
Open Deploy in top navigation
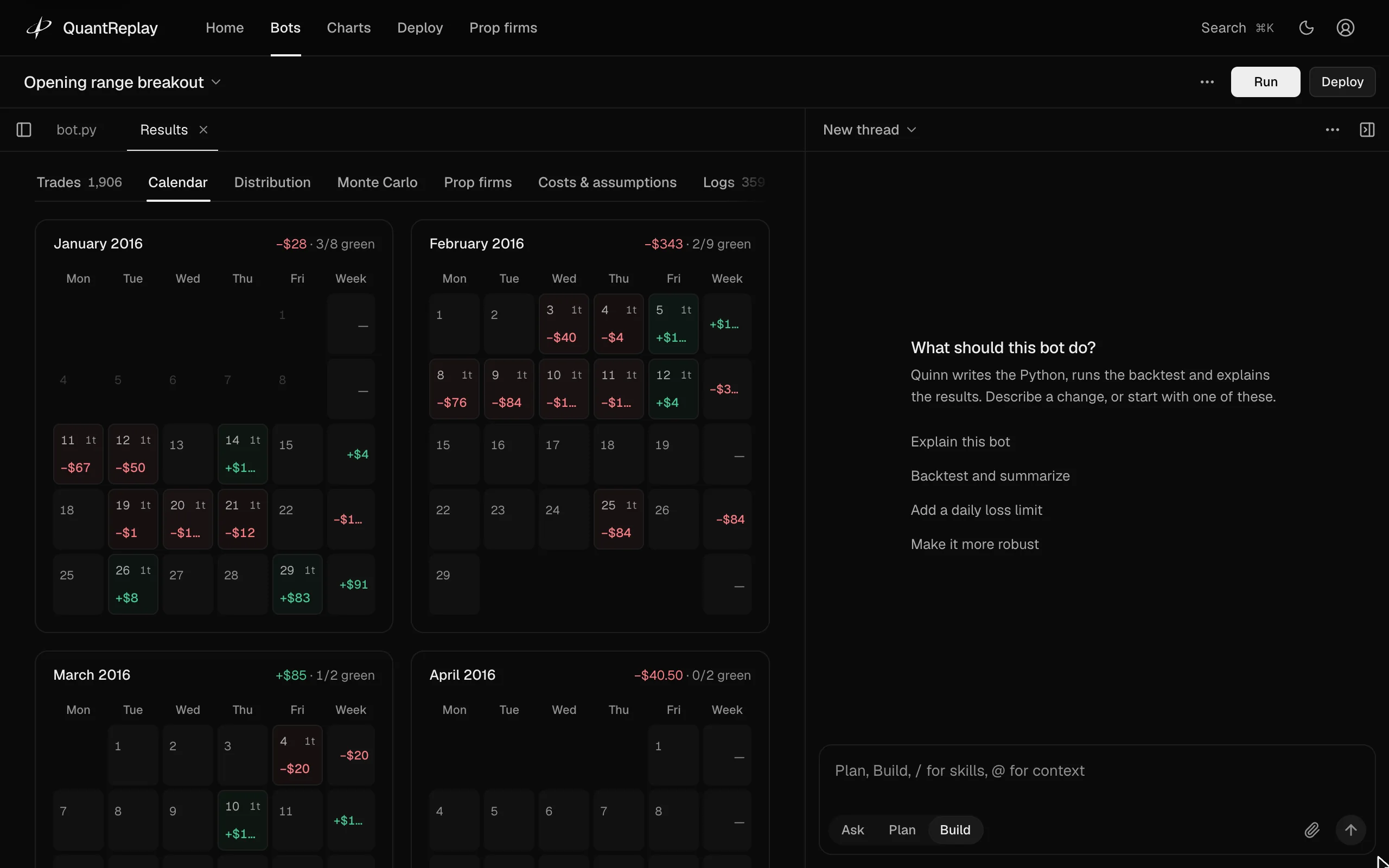pyautogui.click(x=419, y=28)
